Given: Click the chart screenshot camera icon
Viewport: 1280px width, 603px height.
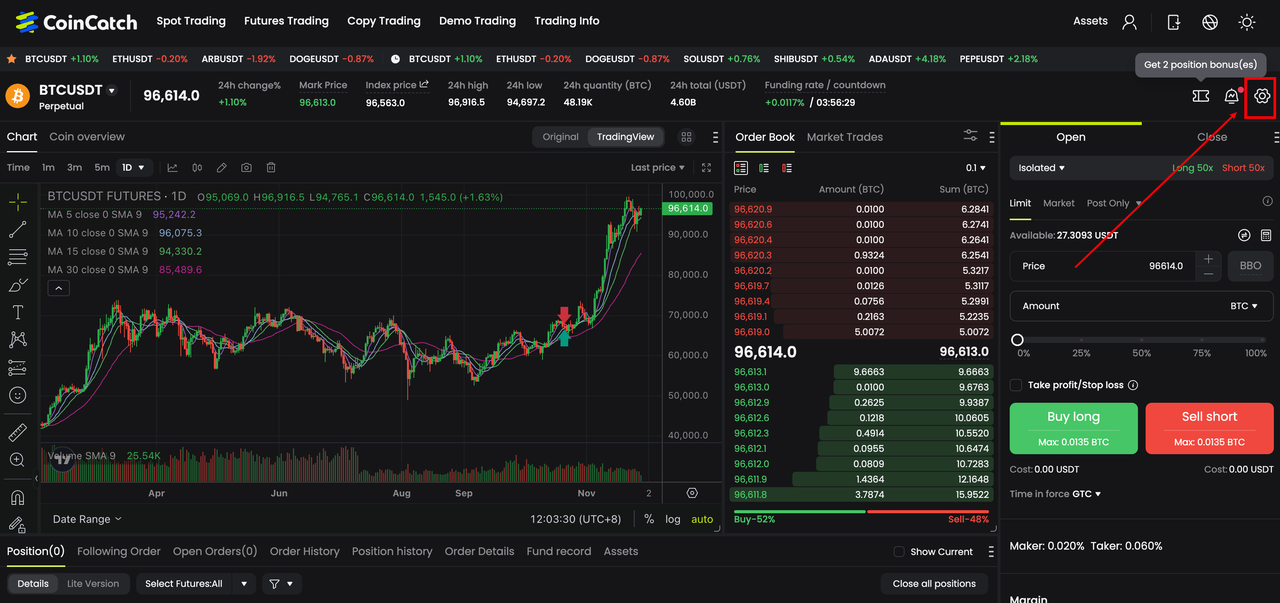Looking at the screenshot, I should point(246,168).
